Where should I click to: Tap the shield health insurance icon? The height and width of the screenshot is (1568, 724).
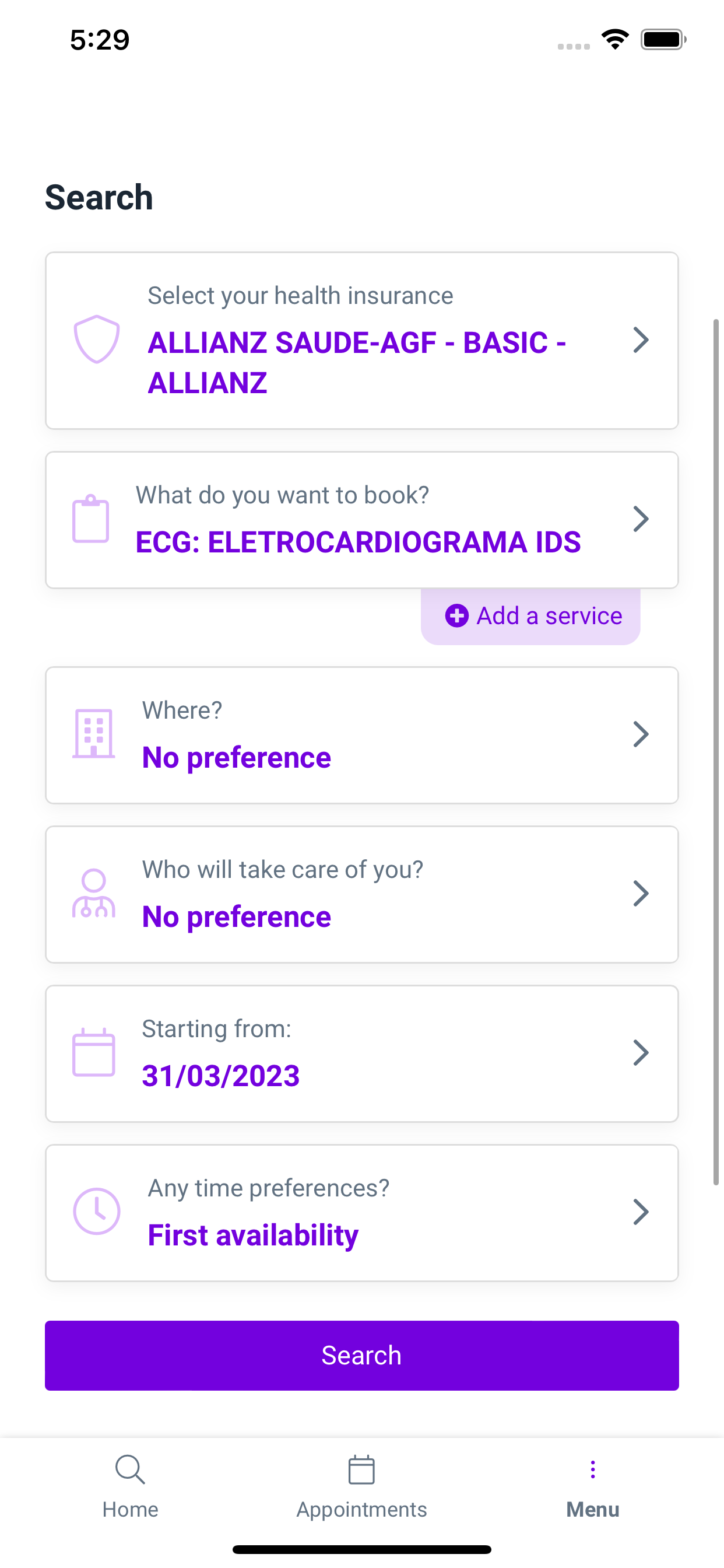tap(96, 339)
